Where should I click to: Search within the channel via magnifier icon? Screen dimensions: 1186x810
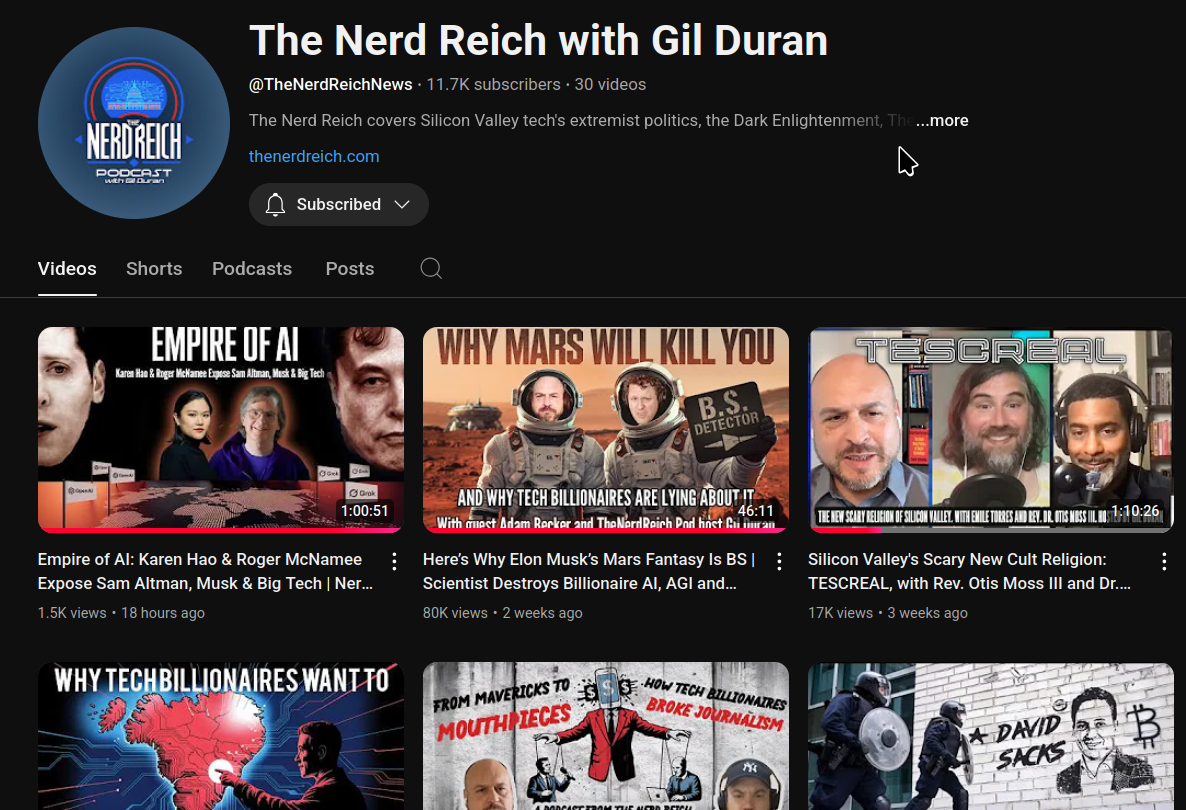(431, 268)
